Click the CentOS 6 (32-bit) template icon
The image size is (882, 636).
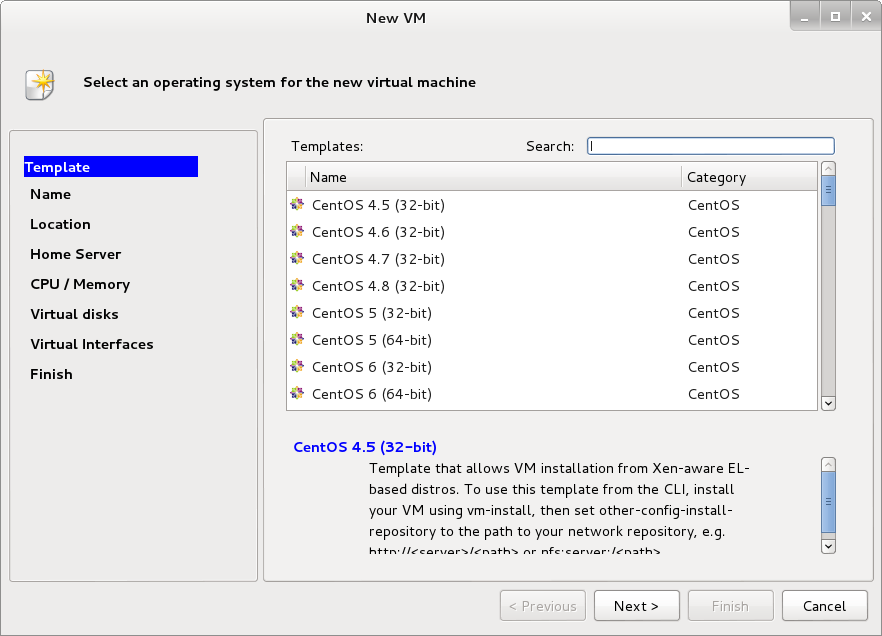click(x=297, y=367)
